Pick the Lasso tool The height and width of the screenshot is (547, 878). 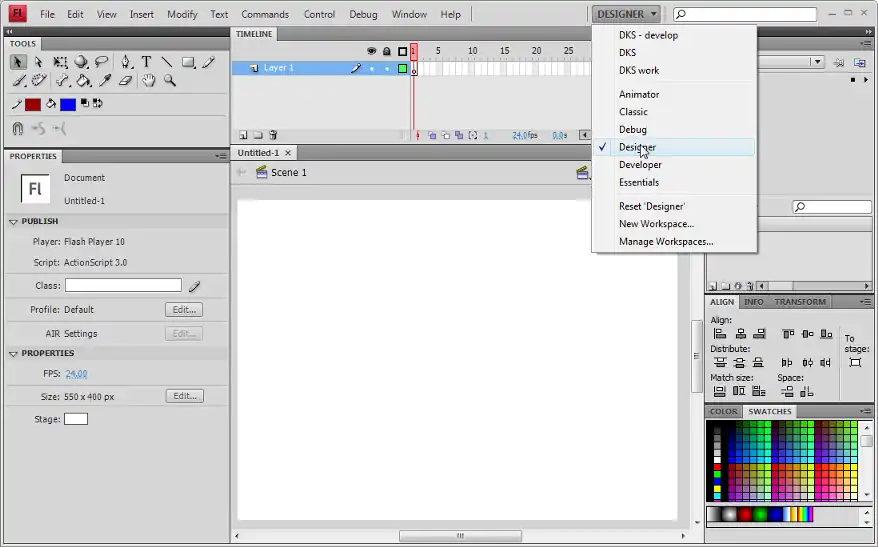point(102,62)
